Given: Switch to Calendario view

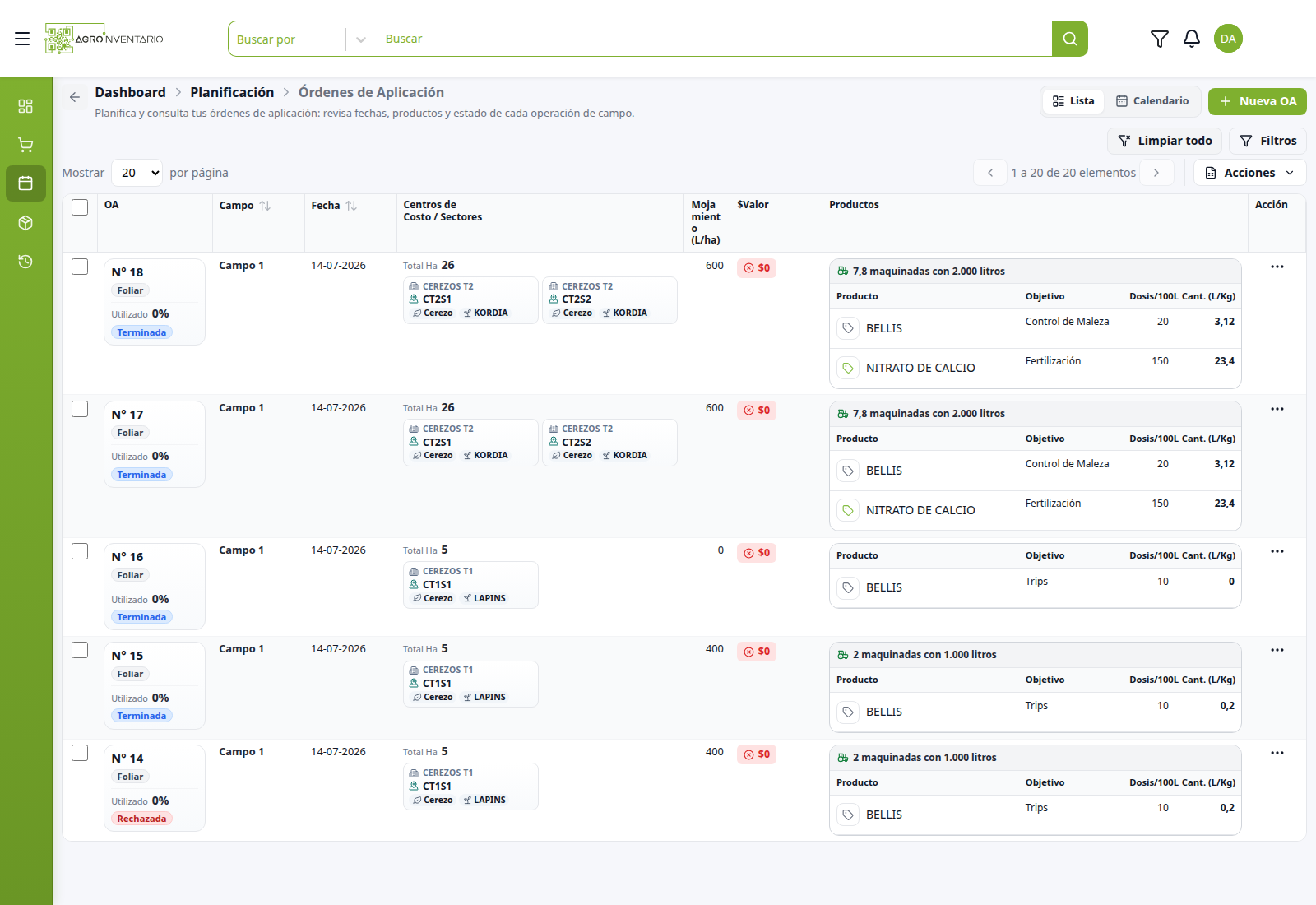Looking at the screenshot, I should [1152, 101].
